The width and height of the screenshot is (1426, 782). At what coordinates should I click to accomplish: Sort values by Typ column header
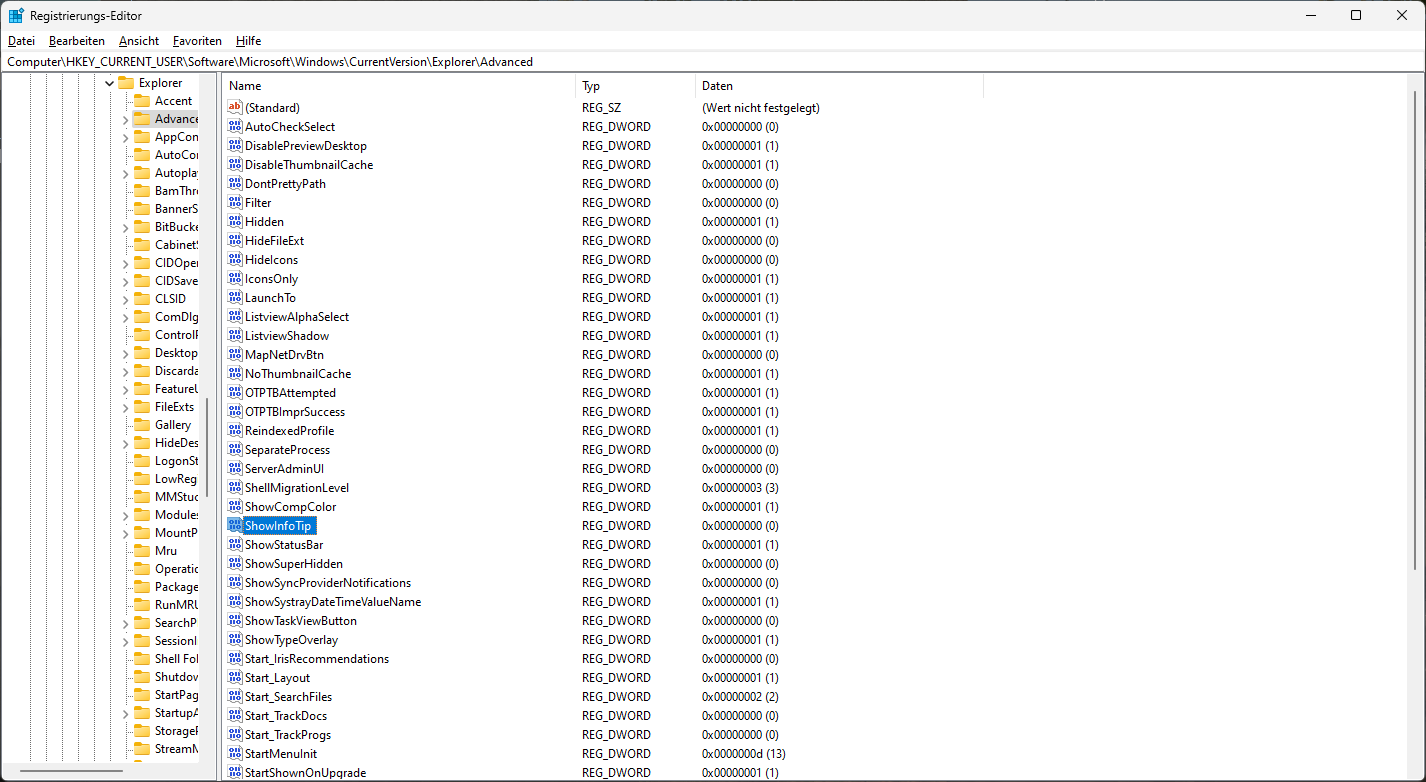635,86
